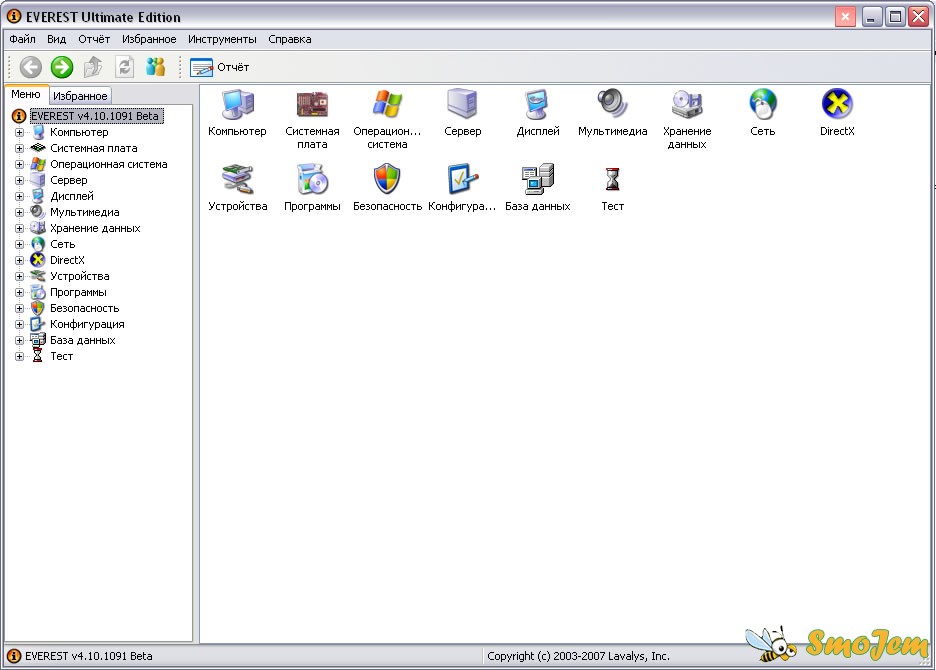The height and width of the screenshot is (670, 936).
Task: Expand the Дисплей tree node
Action: pos(19,196)
